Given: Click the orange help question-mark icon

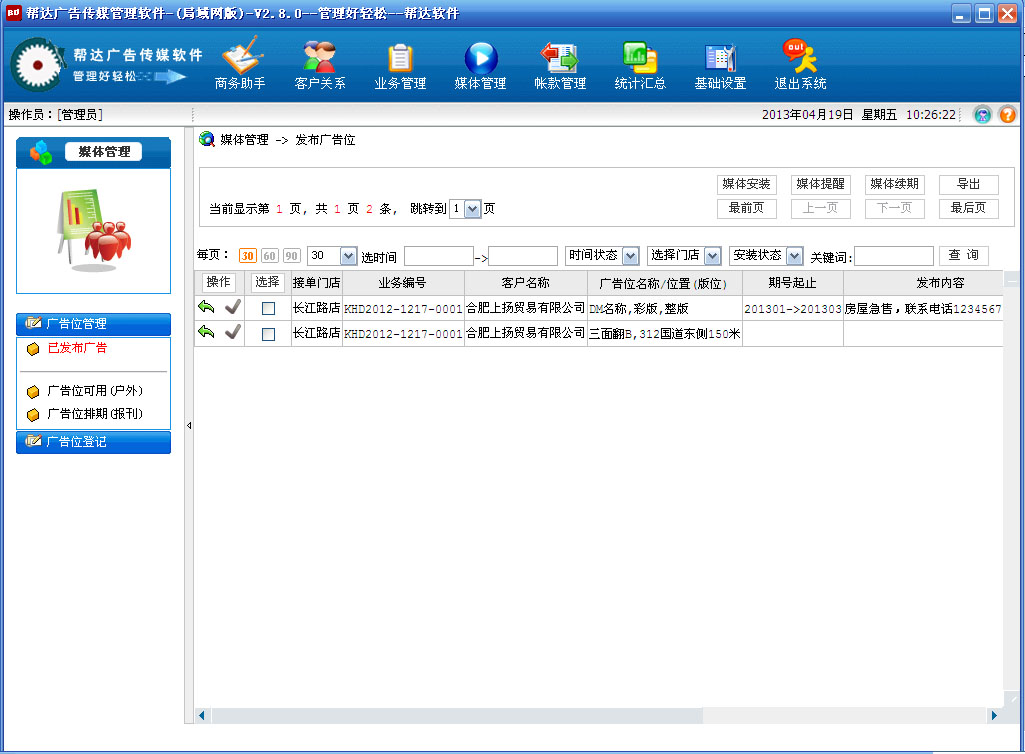Looking at the screenshot, I should [x=1007, y=115].
